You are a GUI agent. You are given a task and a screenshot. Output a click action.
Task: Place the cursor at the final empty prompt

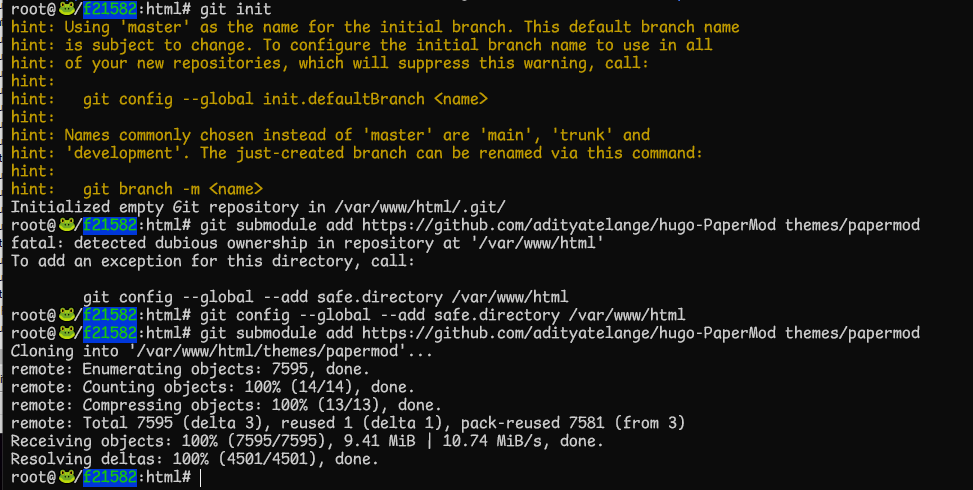pyautogui.click(x=201, y=477)
